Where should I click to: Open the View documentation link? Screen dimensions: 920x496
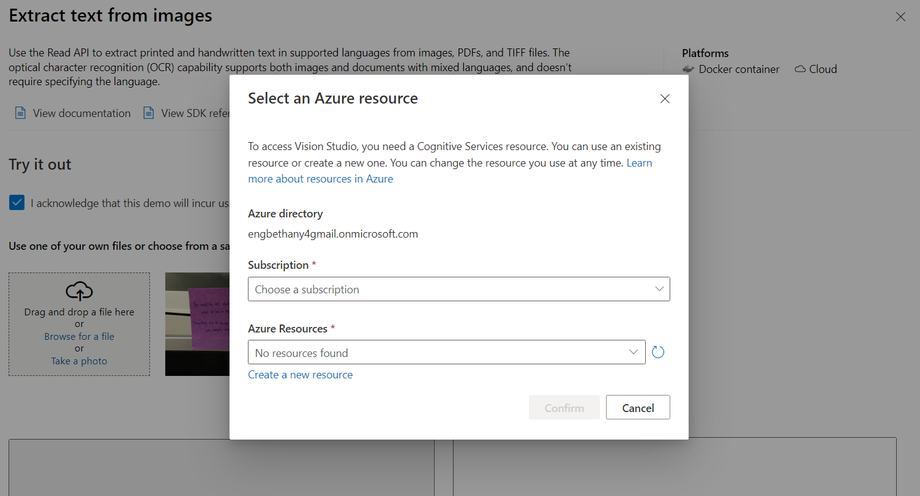(x=81, y=113)
